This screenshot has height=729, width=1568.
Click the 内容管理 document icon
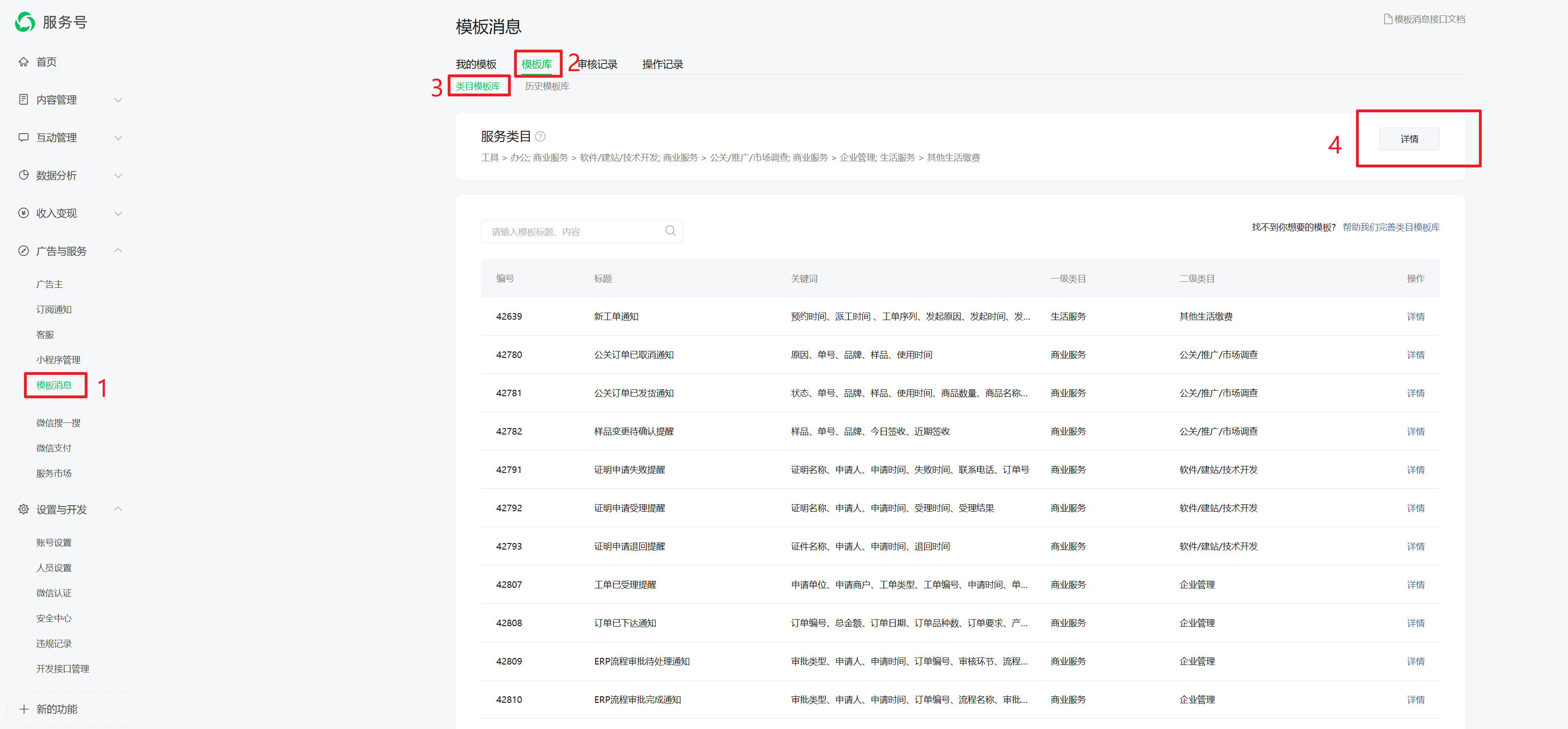[23, 99]
